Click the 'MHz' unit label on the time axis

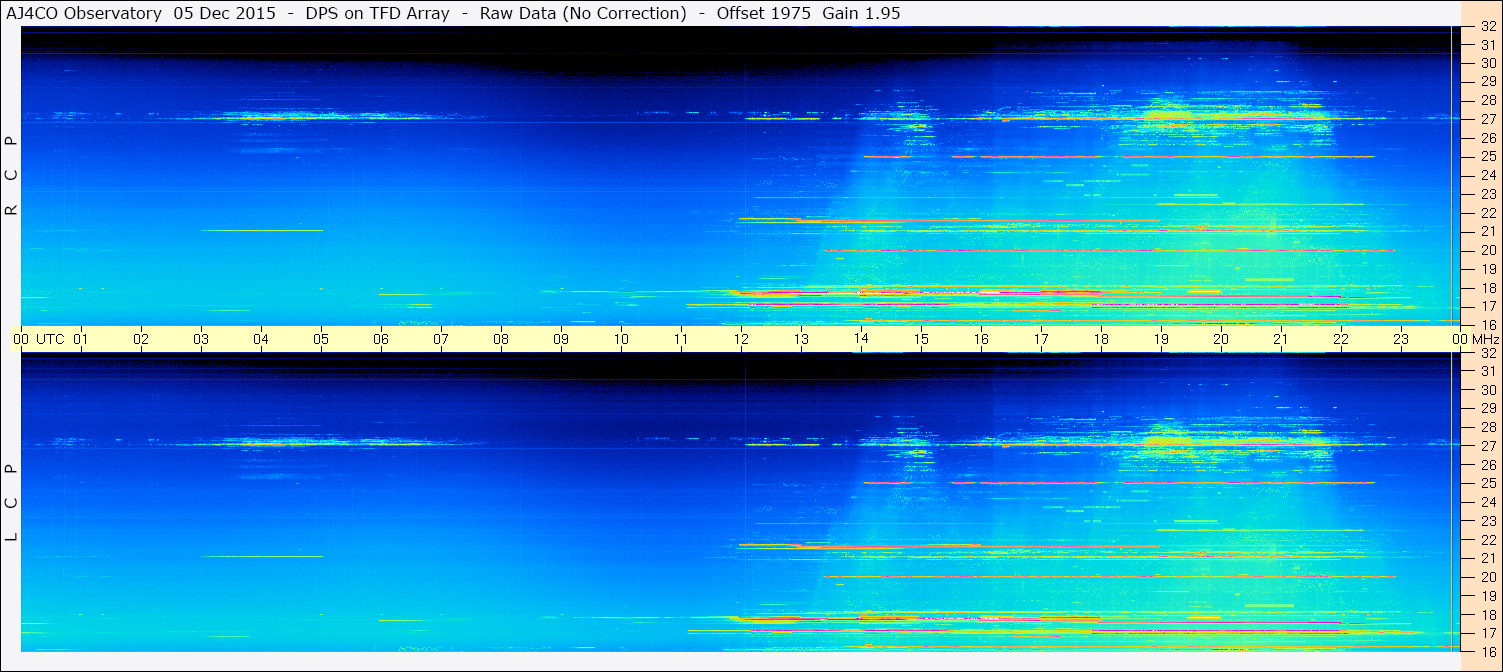point(1485,339)
